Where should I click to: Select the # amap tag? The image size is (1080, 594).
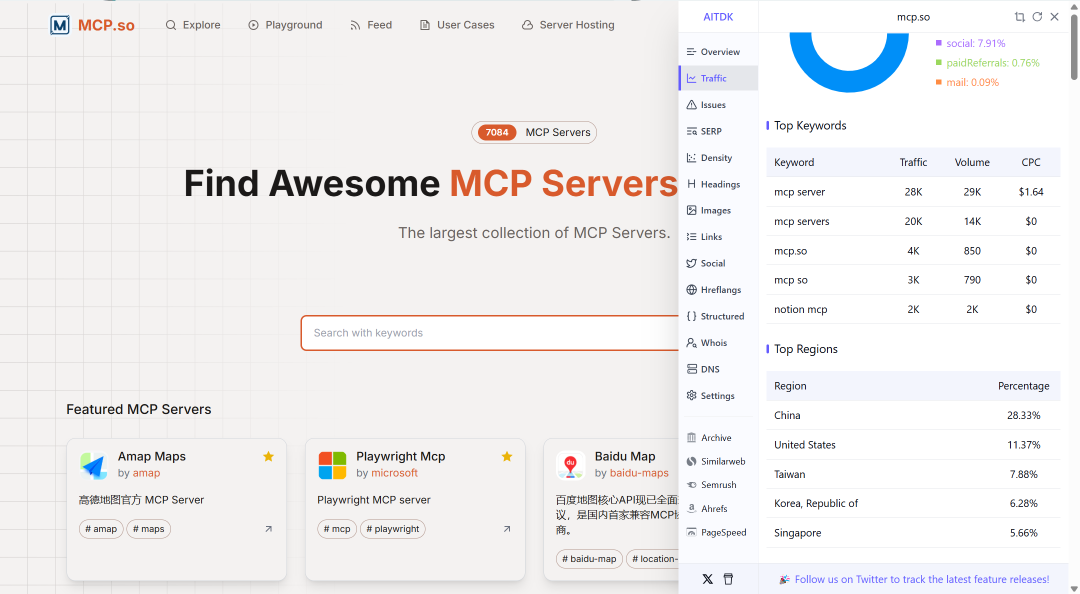point(101,529)
